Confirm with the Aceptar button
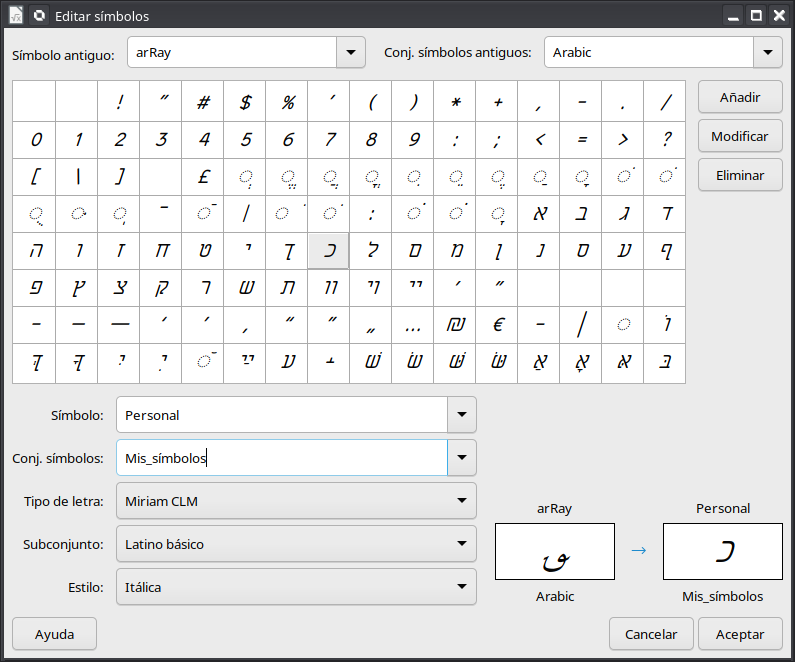The width and height of the screenshot is (795, 662). 740,634
